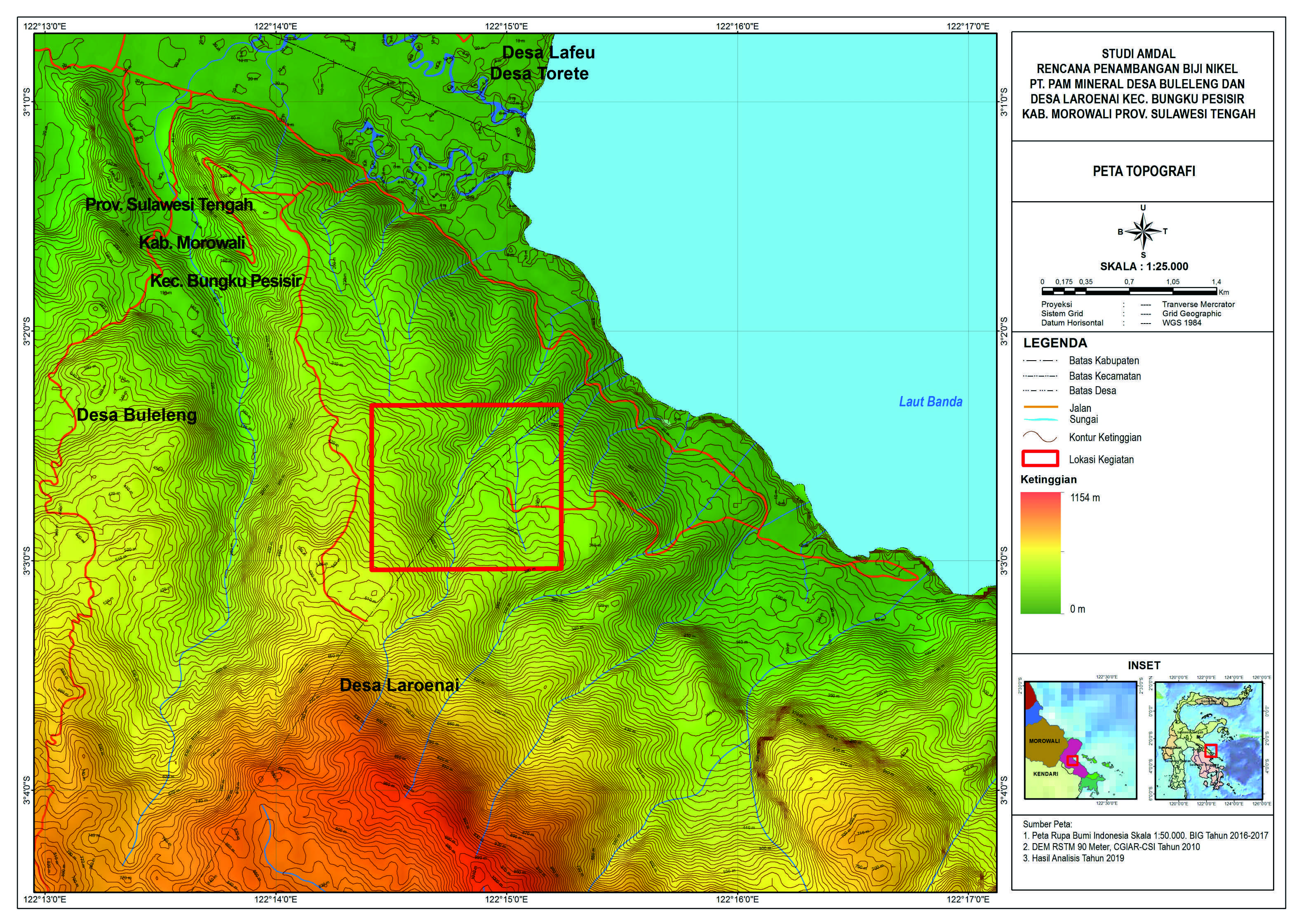
Task: Select the Morowali–Kendari regional inset map
Action: point(1080,740)
